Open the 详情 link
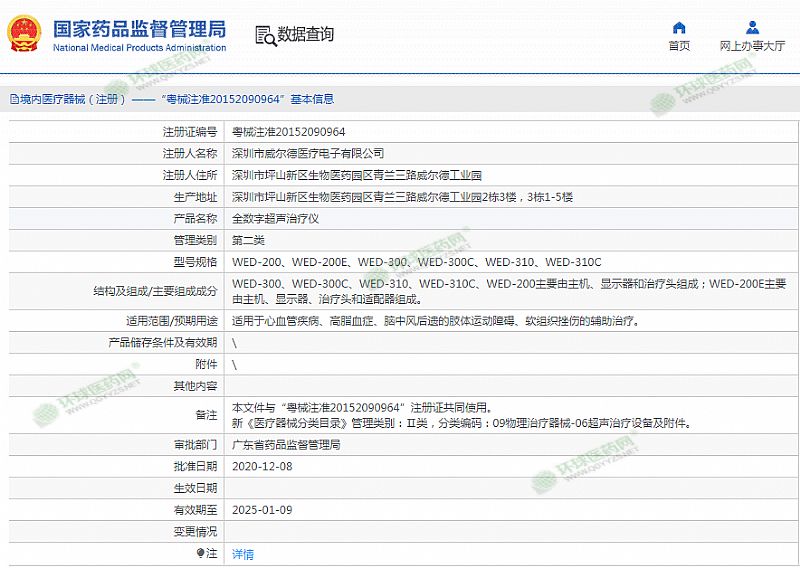This screenshot has height=568, width=800. tap(243, 553)
